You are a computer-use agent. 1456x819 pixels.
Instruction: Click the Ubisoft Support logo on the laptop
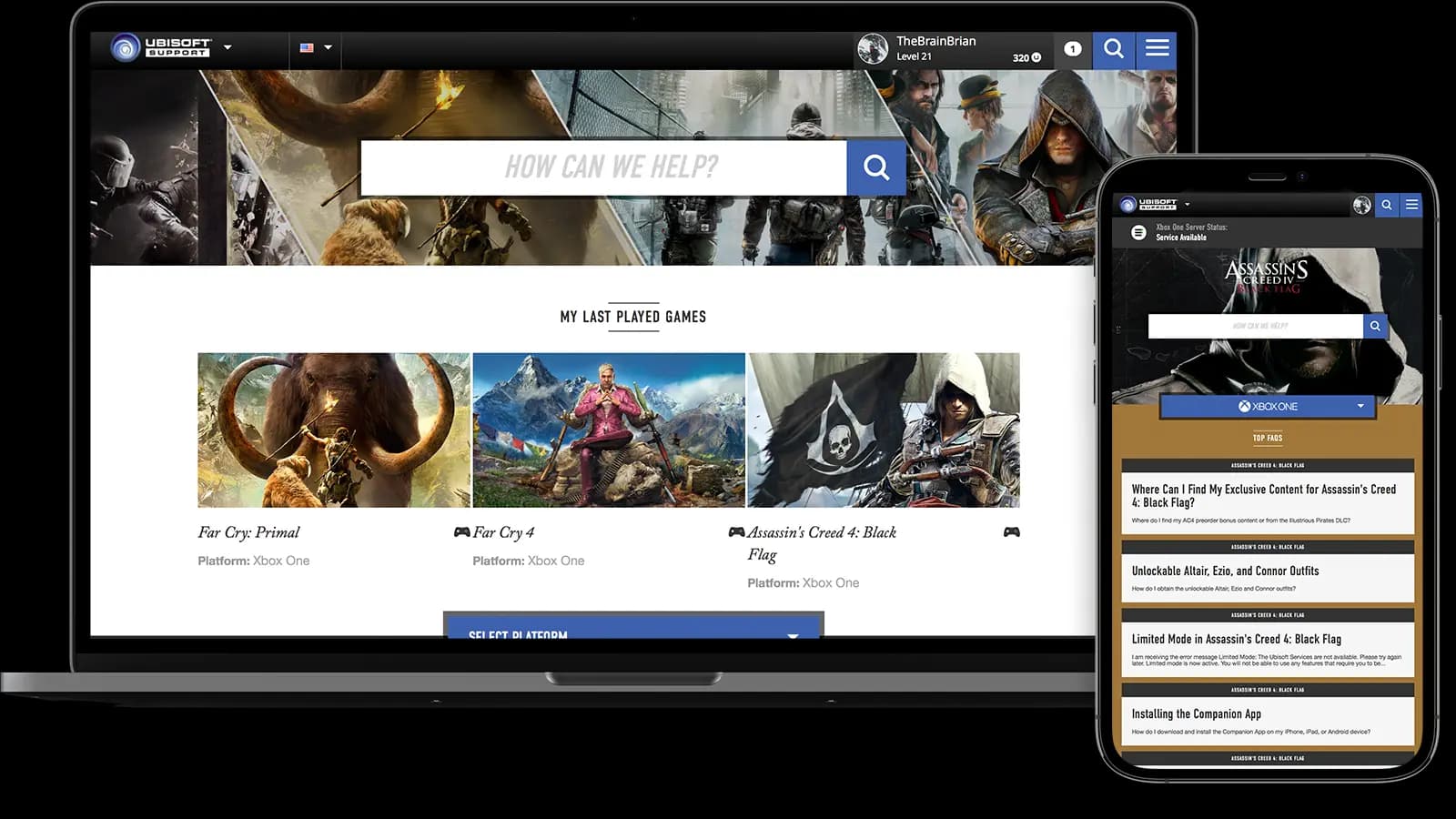click(x=161, y=47)
